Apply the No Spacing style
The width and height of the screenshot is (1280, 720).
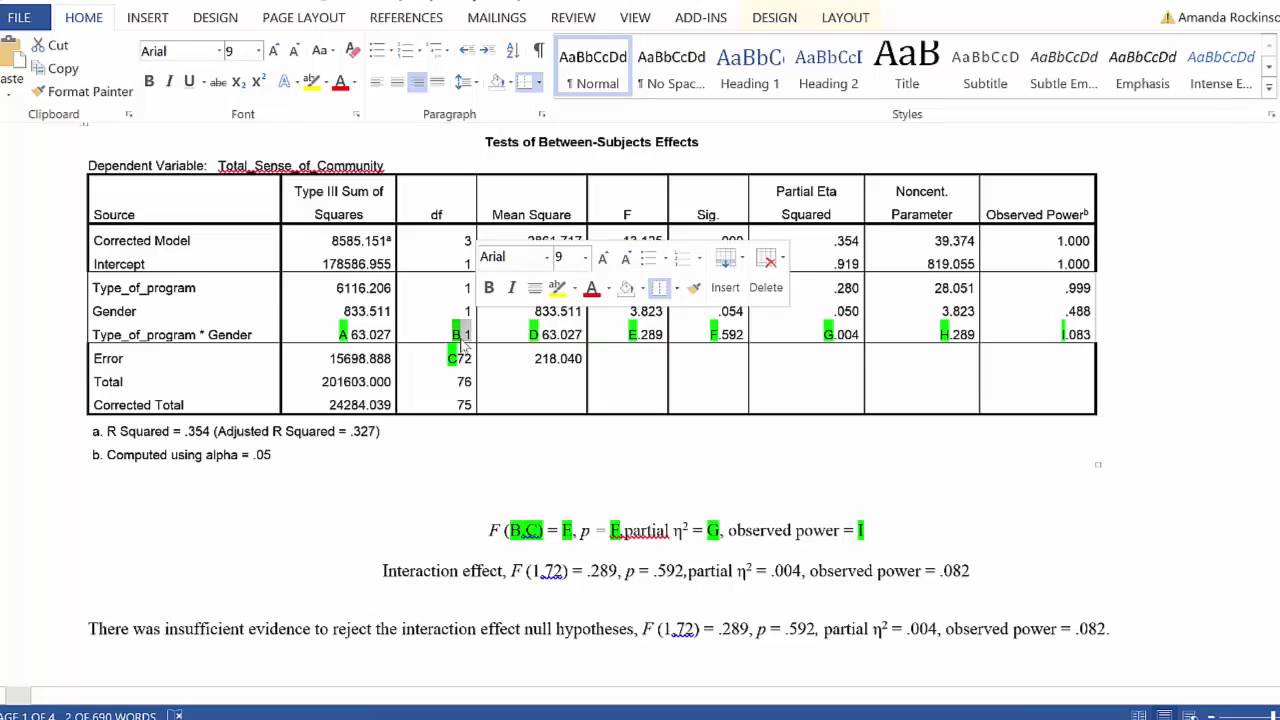(671, 68)
